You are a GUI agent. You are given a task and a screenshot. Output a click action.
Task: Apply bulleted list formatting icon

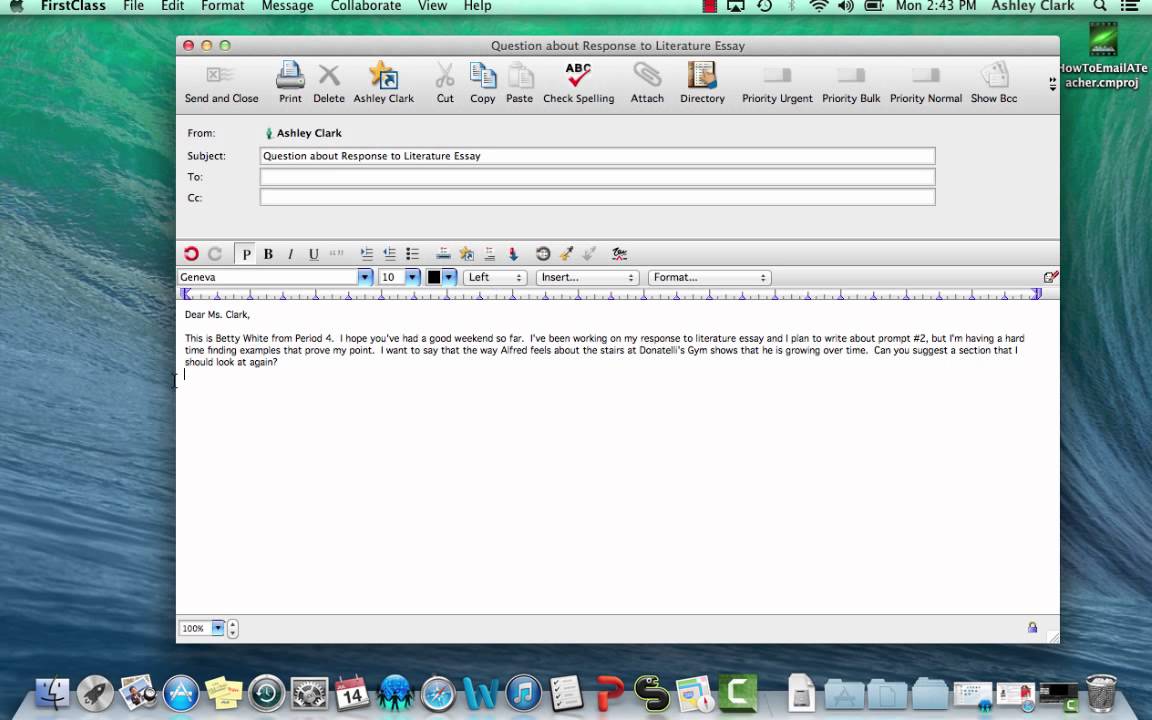click(x=412, y=253)
